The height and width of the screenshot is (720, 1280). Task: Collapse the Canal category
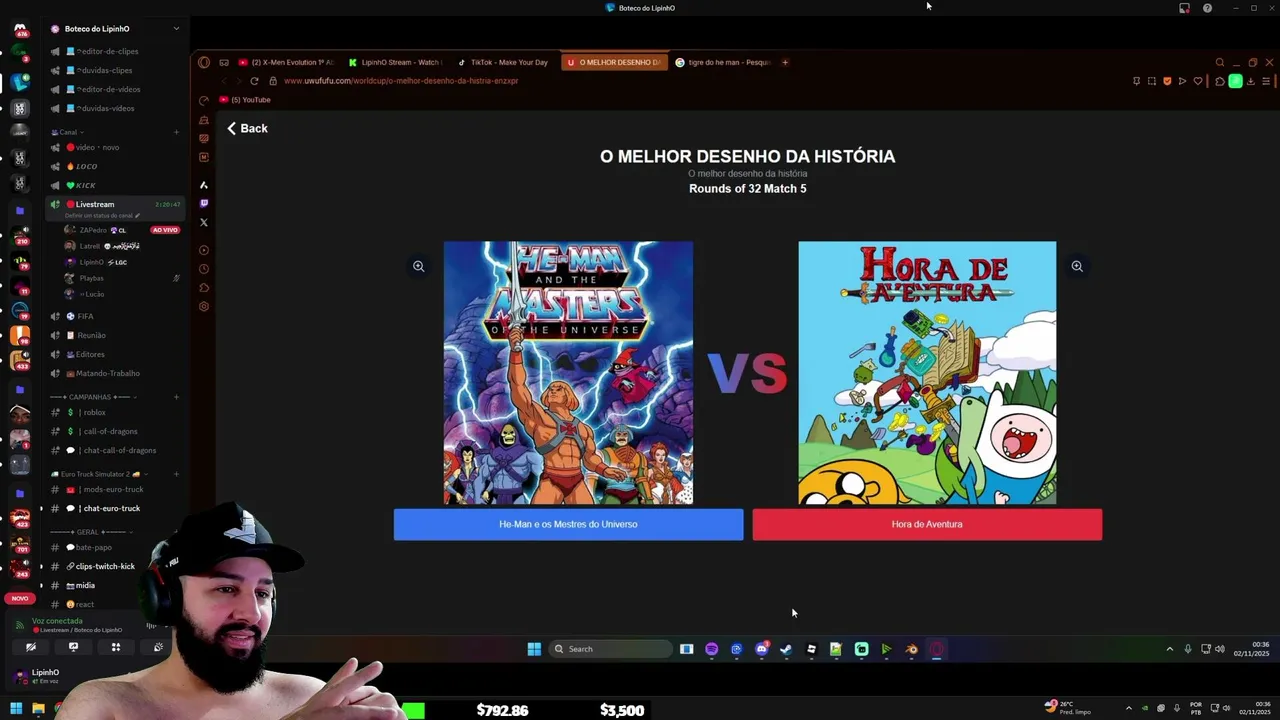tap(69, 132)
